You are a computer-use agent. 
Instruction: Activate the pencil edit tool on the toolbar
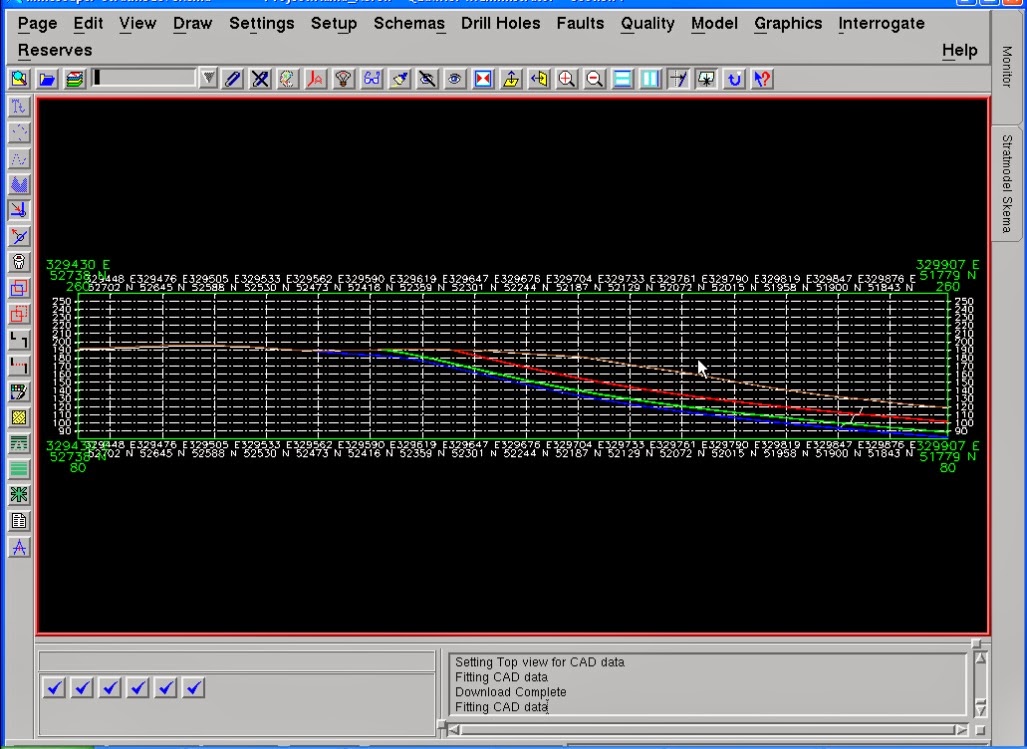pyautogui.click(x=234, y=78)
